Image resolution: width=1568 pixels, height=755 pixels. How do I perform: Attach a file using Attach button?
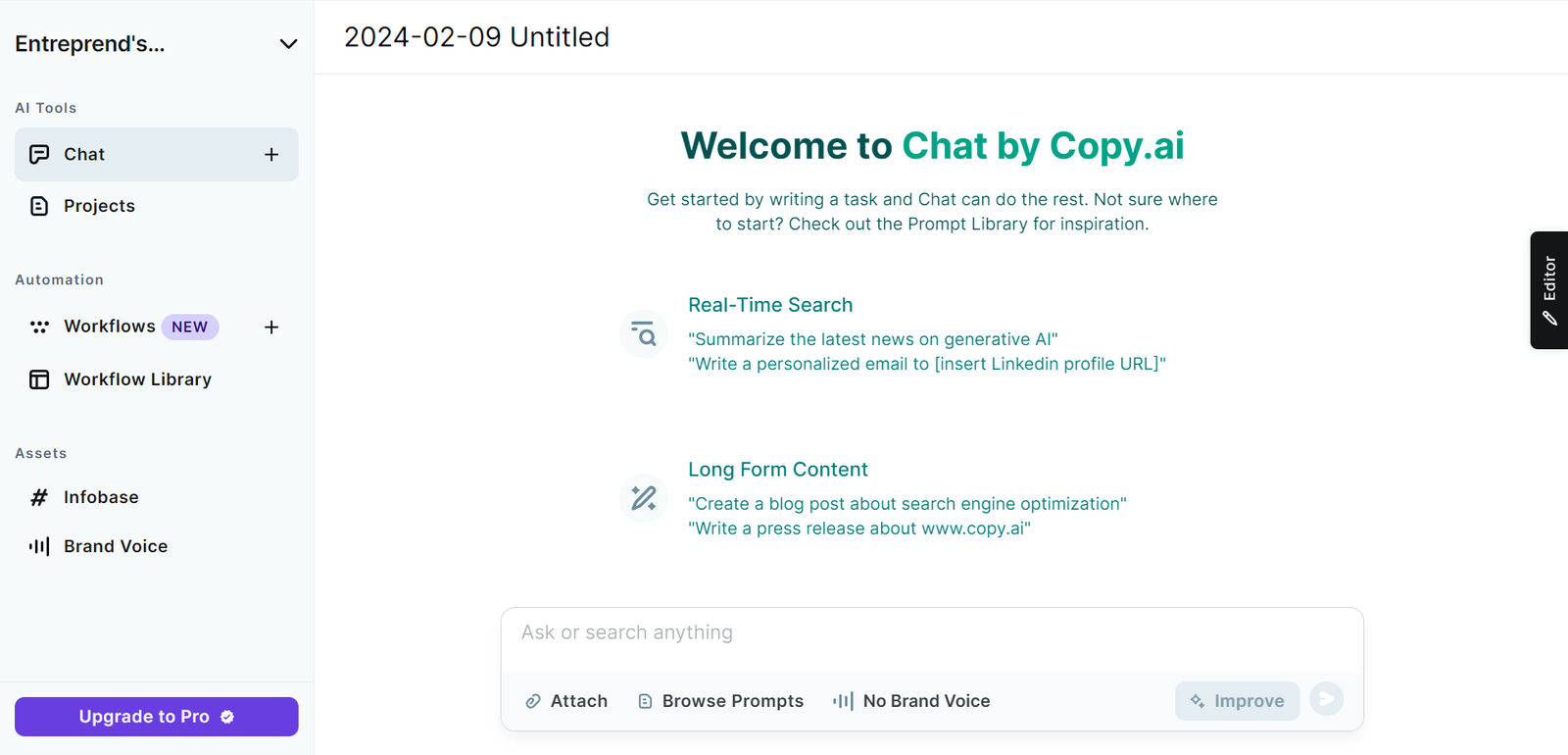coord(566,701)
